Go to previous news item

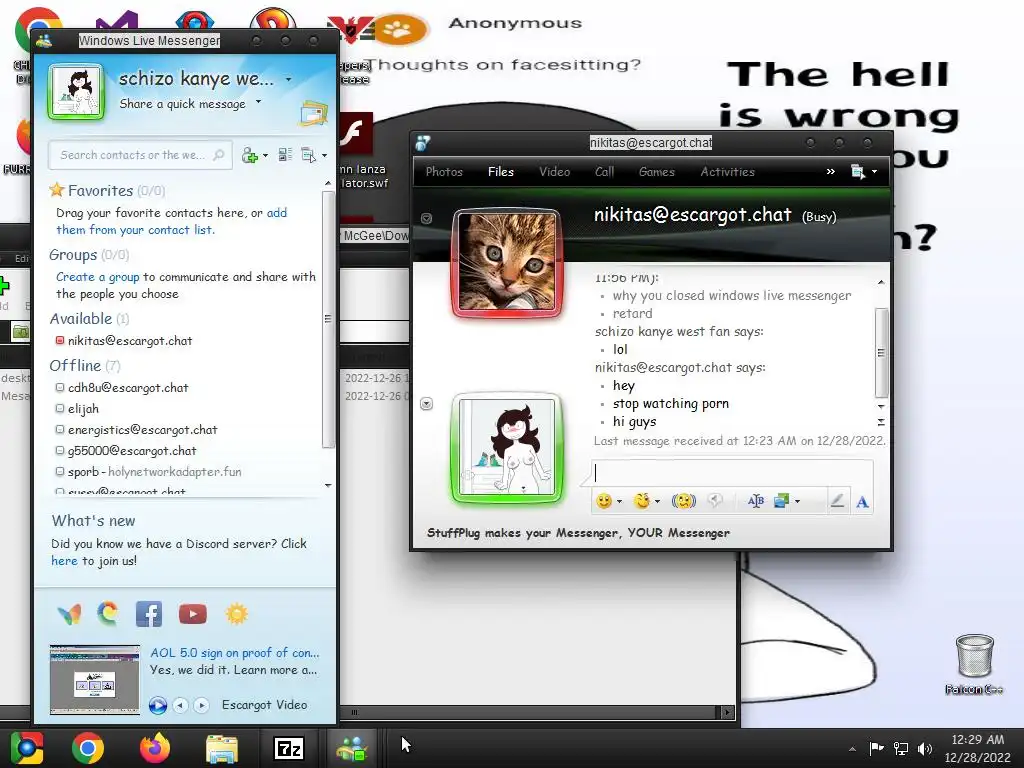181,705
